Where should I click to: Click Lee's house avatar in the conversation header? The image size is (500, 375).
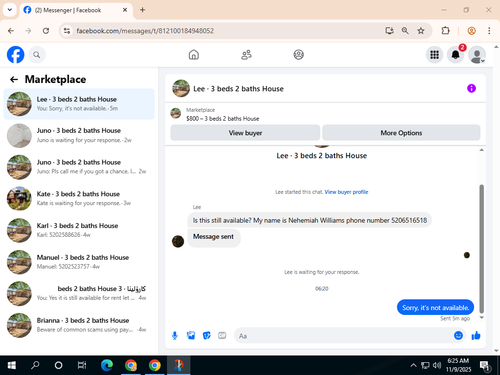click(181, 88)
